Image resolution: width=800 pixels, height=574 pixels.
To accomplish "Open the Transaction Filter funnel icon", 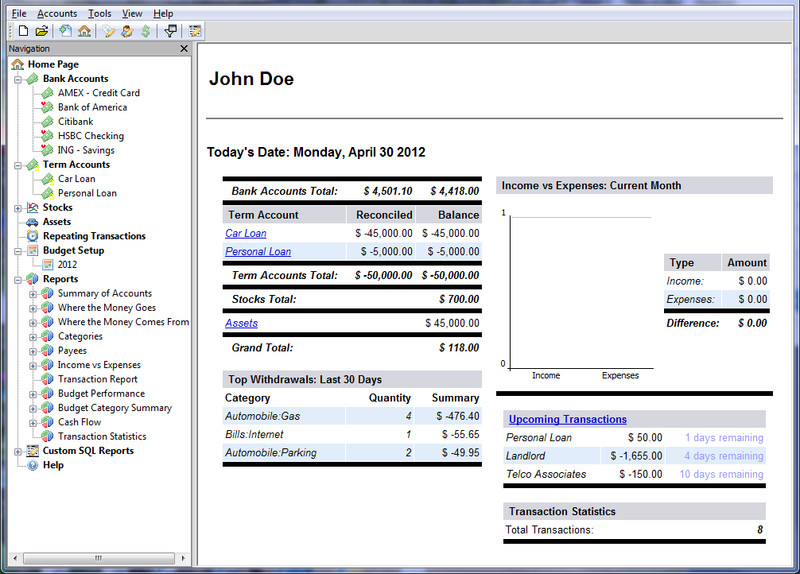I will tap(170, 31).
